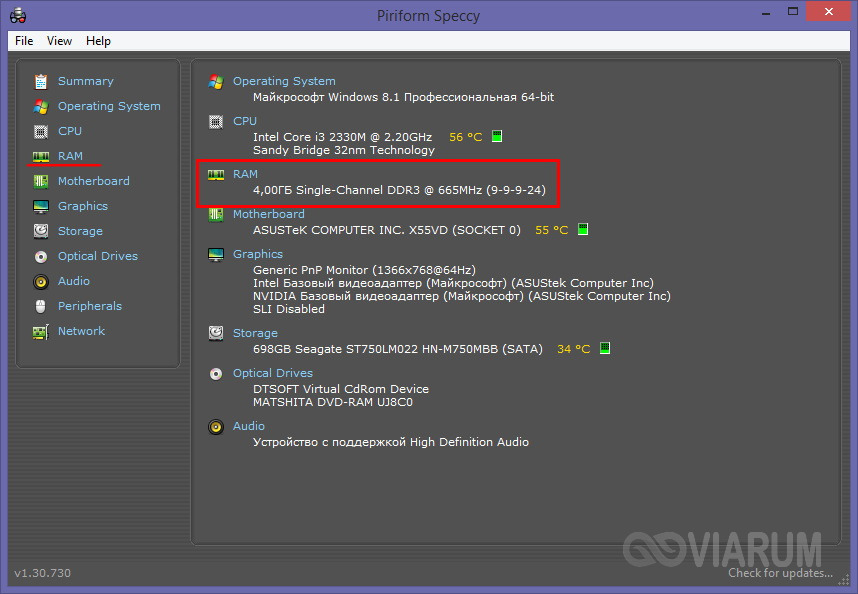Viewport: 858px width, 594px height.
Task: Select the Network icon in sidebar
Action: (41, 331)
